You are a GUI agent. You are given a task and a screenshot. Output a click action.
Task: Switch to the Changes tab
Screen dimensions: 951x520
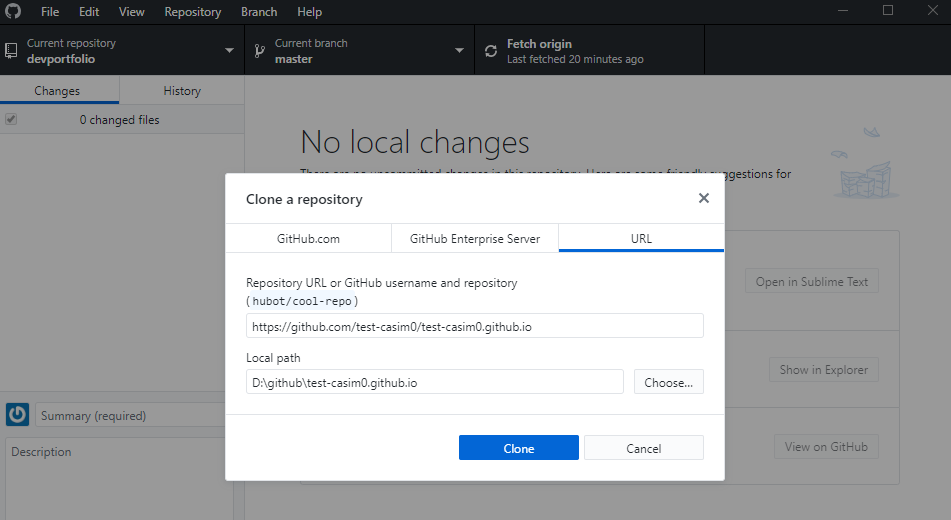(x=59, y=90)
